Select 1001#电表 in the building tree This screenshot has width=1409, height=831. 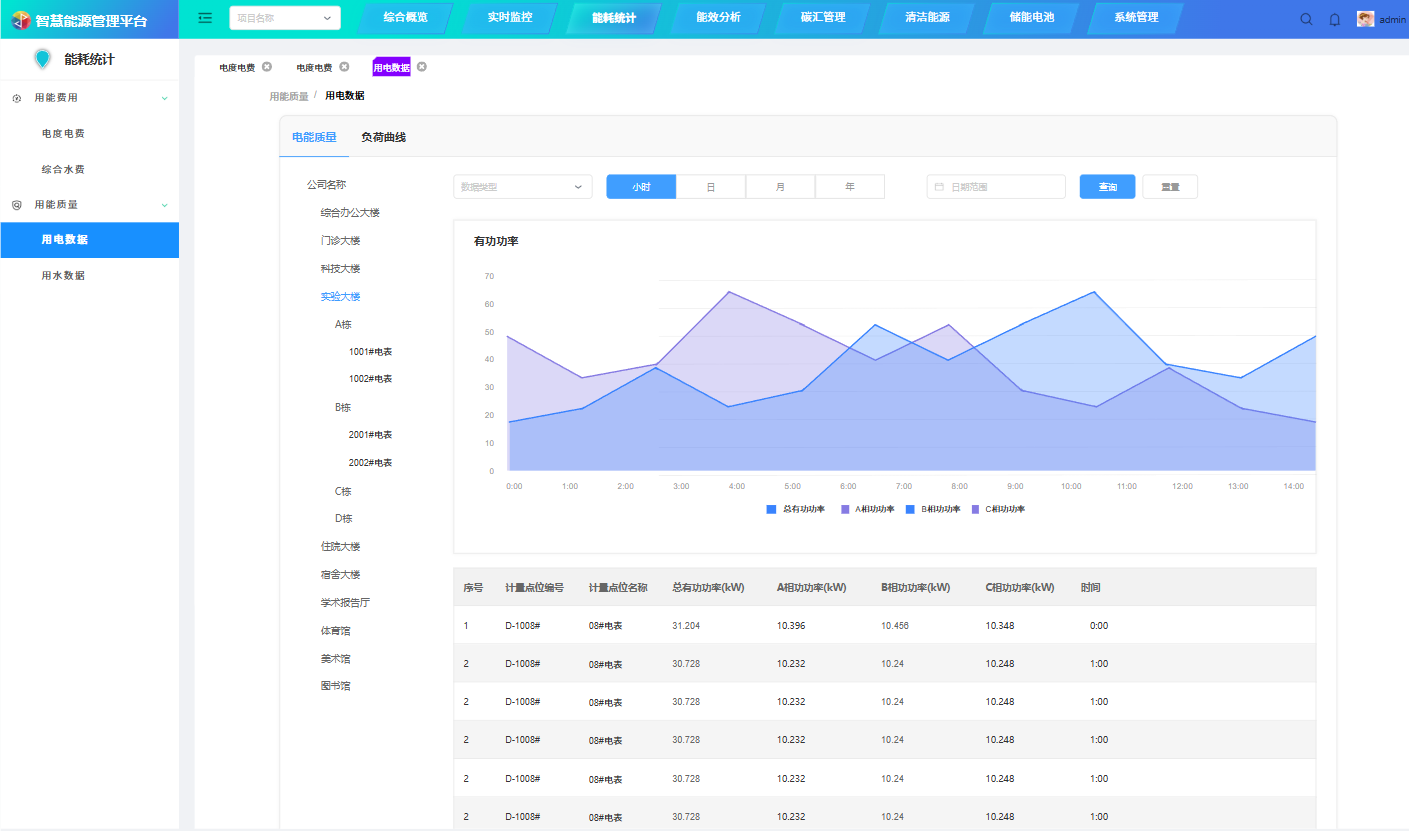click(x=370, y=352)
